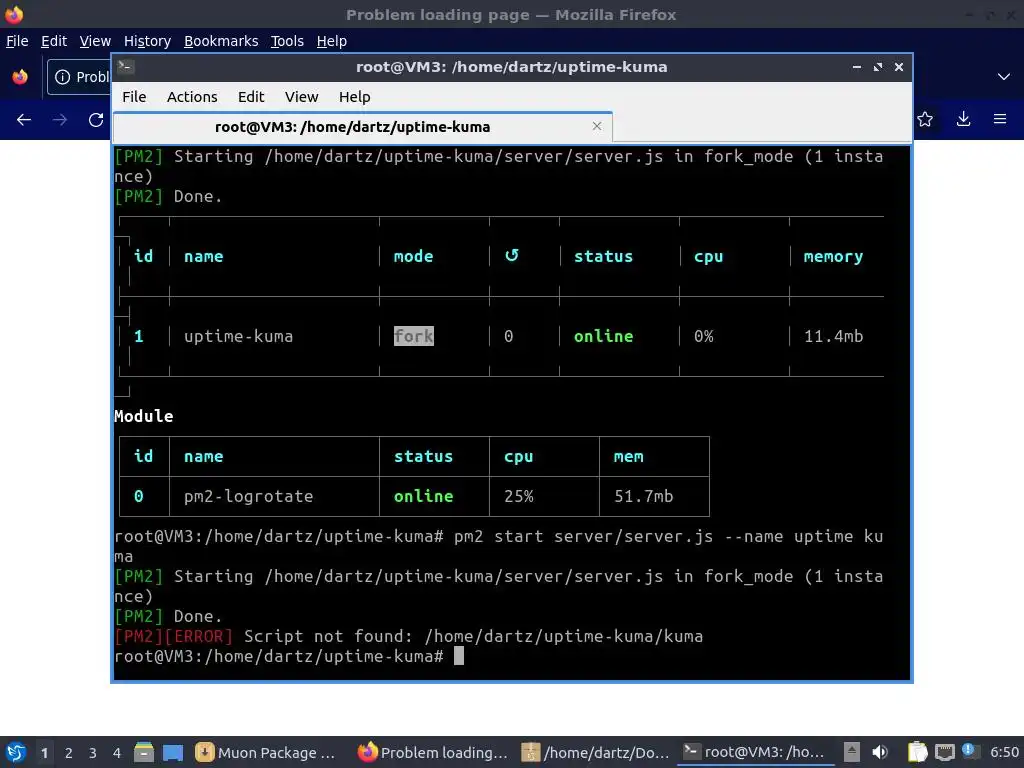Viewport: 1024px width, 768px height.
Task: Click the show desktop icon in taskbar
Action: pyautogui.click(x=173, y=752)
